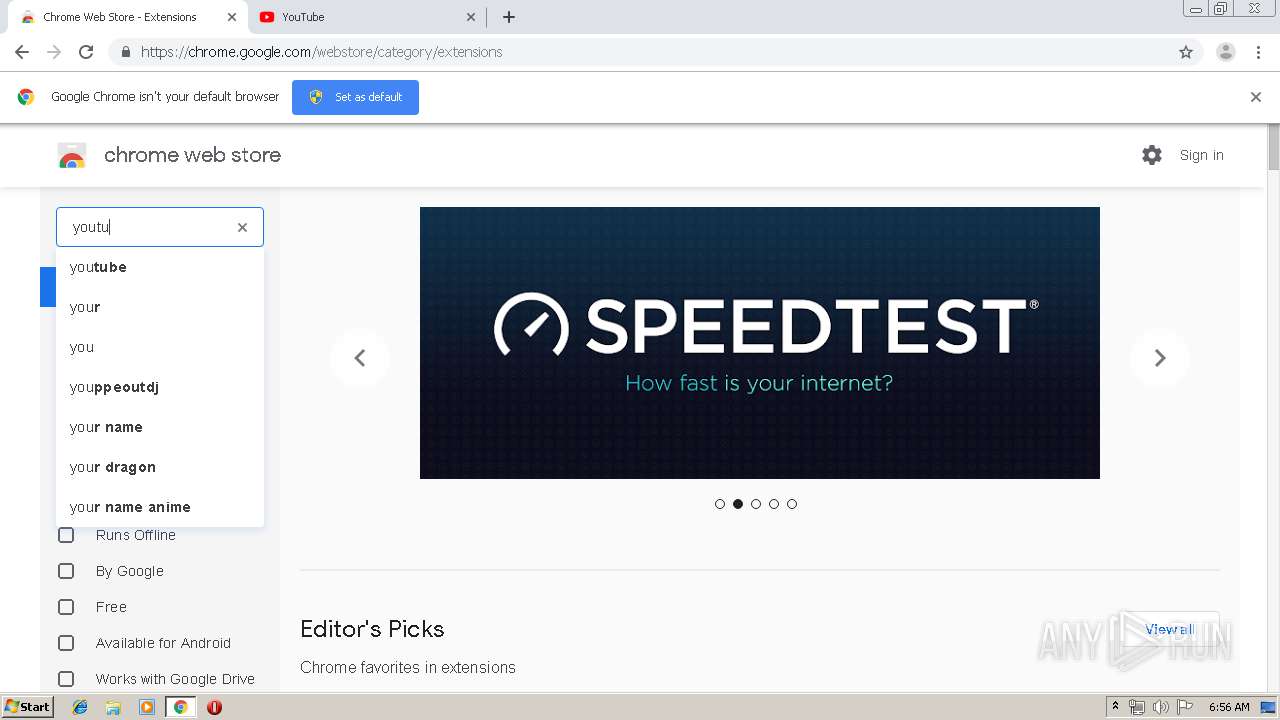Reload the current page

click(86, 52)
